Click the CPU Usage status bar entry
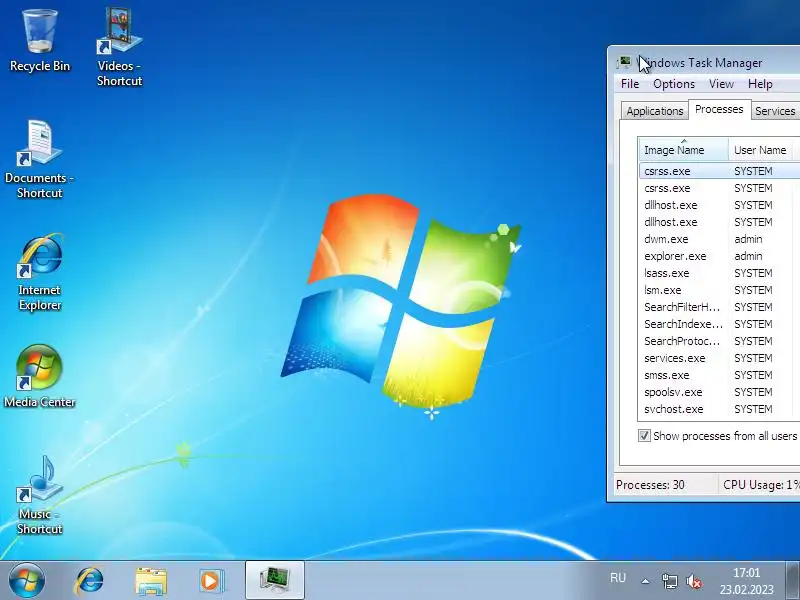800x600 pixels. (x=761, y=485)
